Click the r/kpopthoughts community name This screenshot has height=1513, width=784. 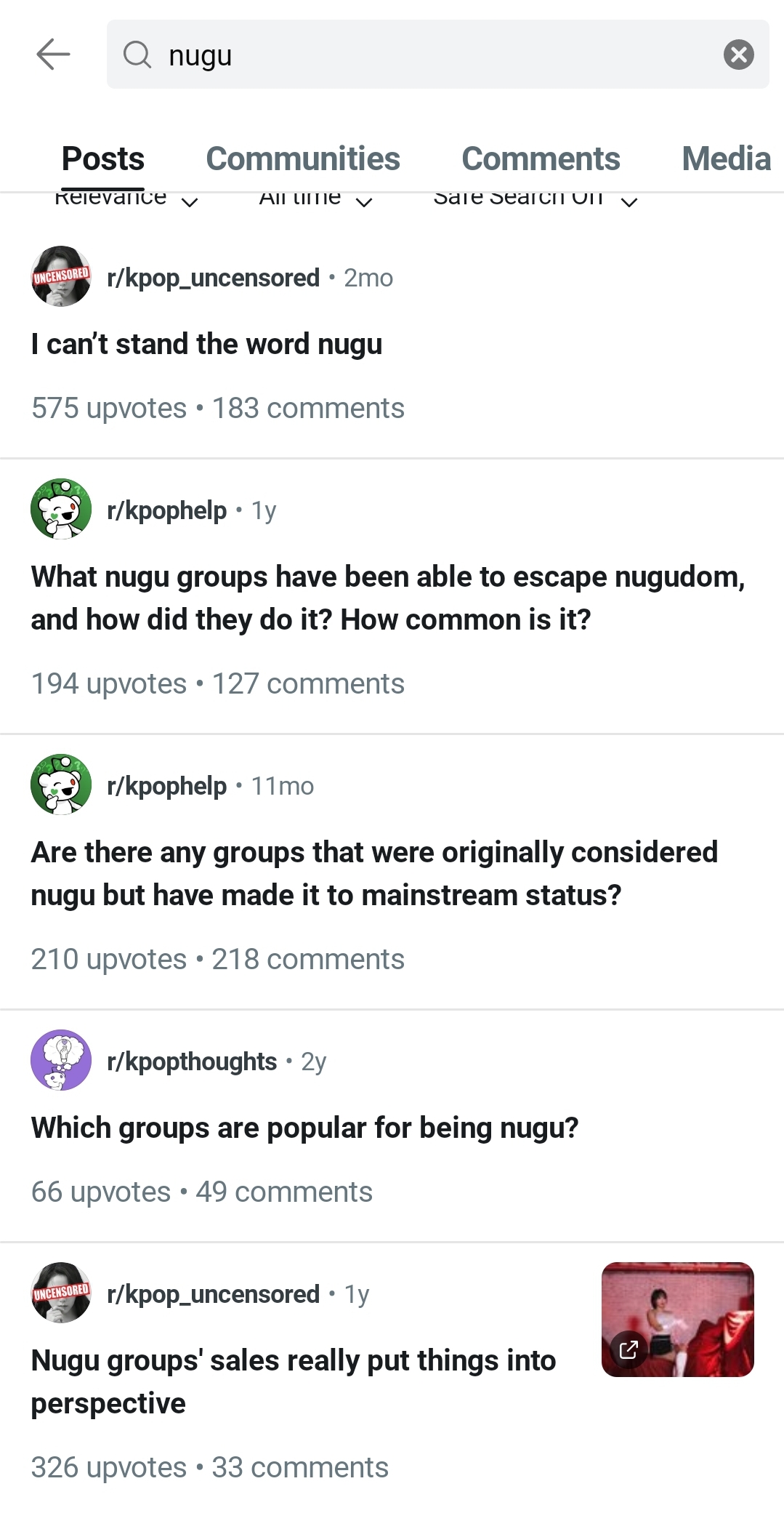192,1061
